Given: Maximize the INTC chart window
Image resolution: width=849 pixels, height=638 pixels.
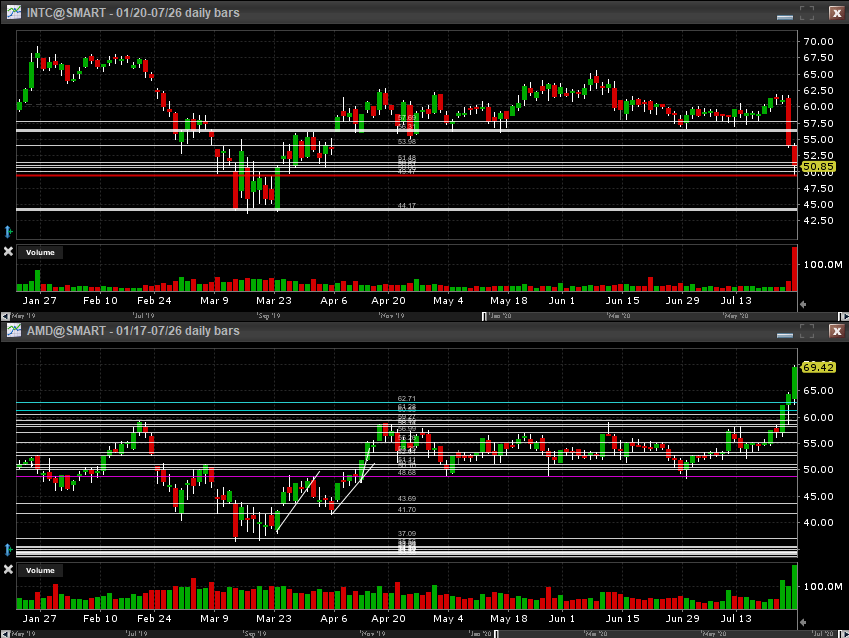Looking at the screenshot, I should 807,13.
